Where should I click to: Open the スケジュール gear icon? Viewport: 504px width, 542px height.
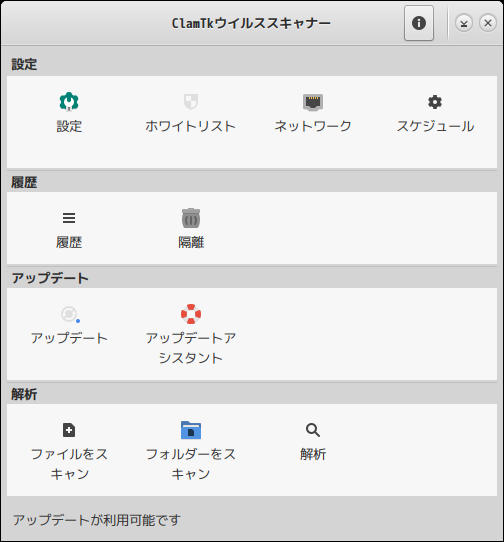[x=435, y=102]
